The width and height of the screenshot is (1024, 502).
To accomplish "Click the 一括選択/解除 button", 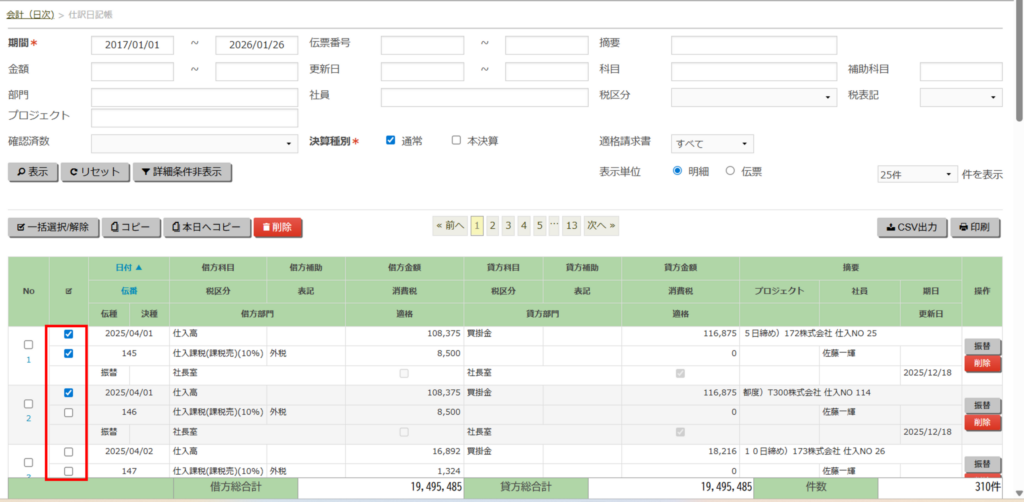I will (53, 227).
